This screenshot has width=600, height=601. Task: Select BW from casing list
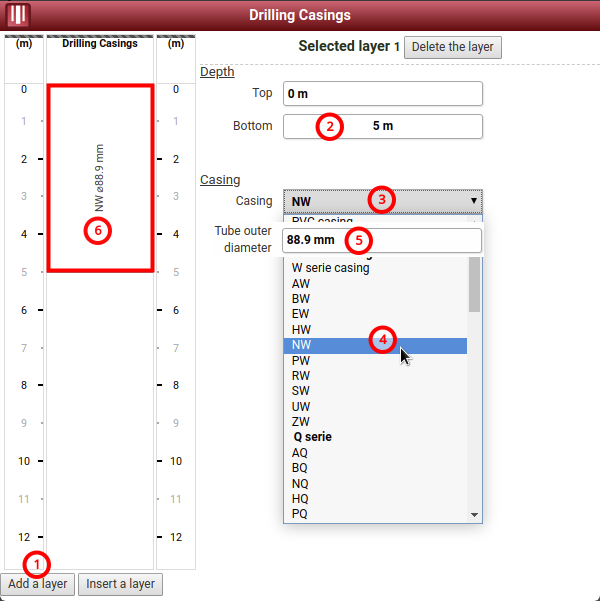(x=301, y=299)
